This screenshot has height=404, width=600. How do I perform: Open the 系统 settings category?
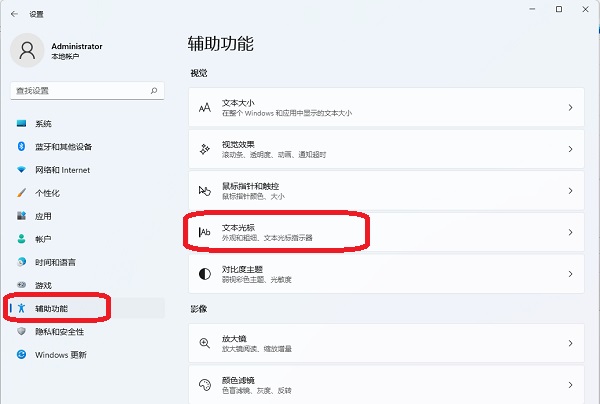43,123
